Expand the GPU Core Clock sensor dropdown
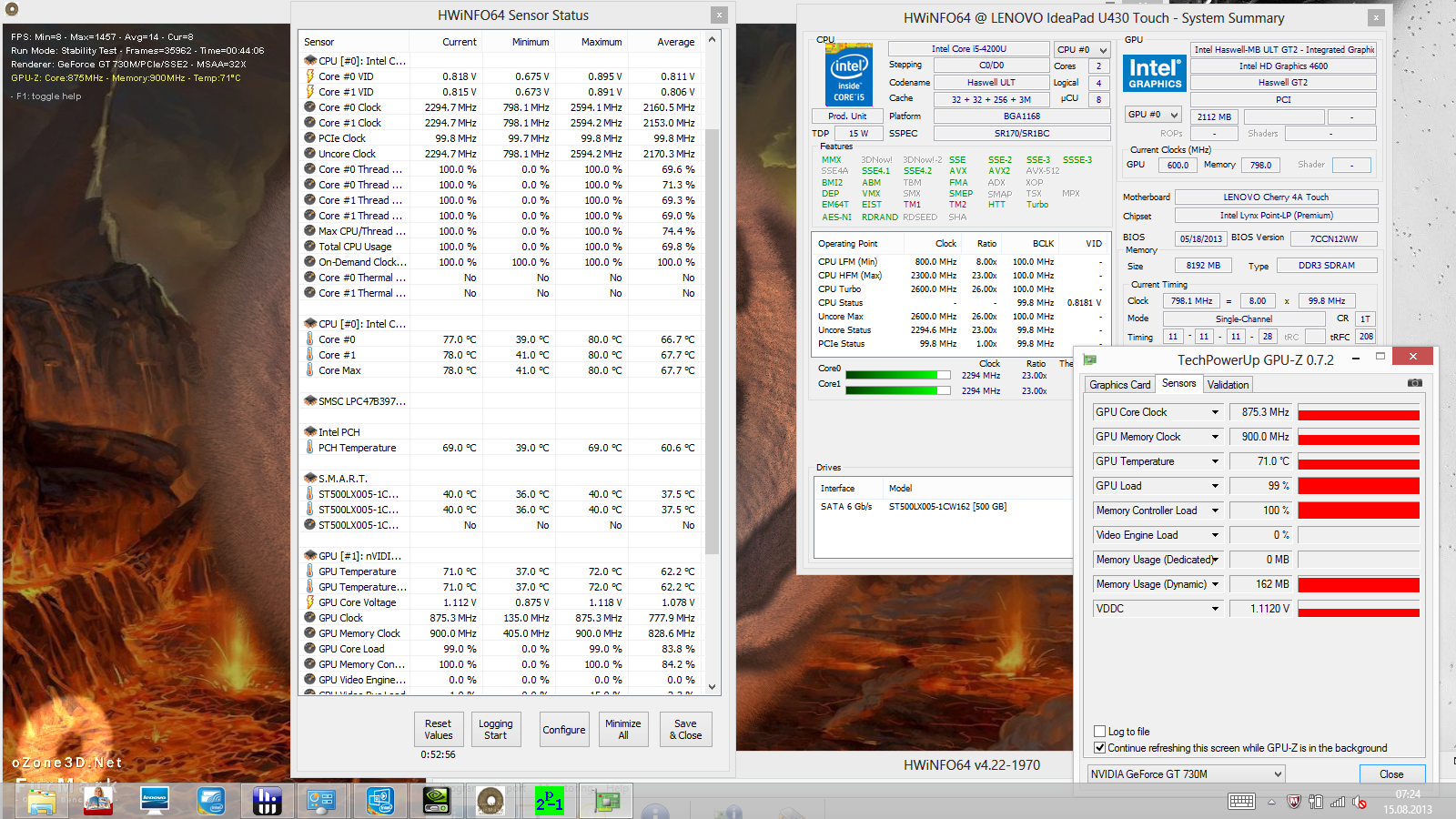This screenshot has width=1456, height=819. pos(1215,412)
